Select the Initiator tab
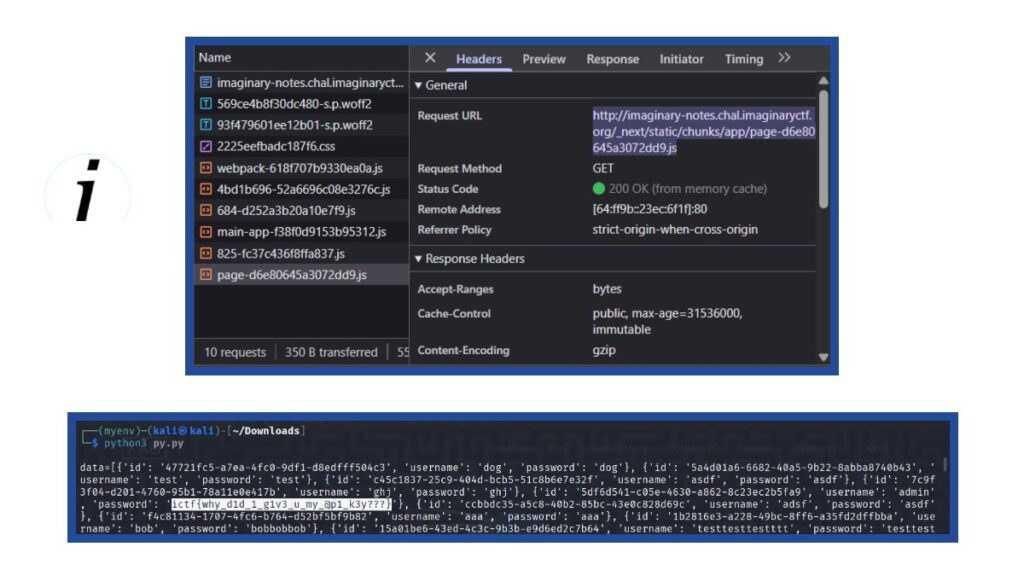1024x576 pixels. [x=681, y=59]
